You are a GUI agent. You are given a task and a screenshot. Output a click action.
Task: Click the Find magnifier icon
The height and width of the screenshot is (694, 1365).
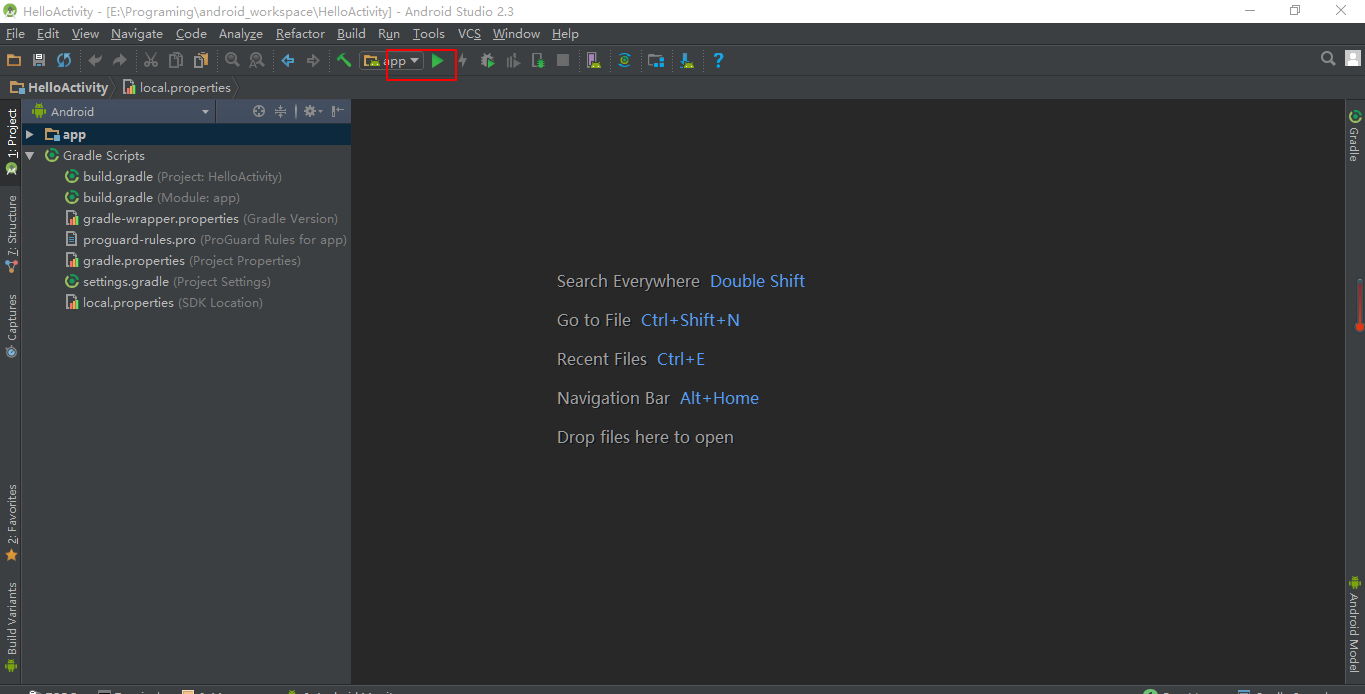232,61
